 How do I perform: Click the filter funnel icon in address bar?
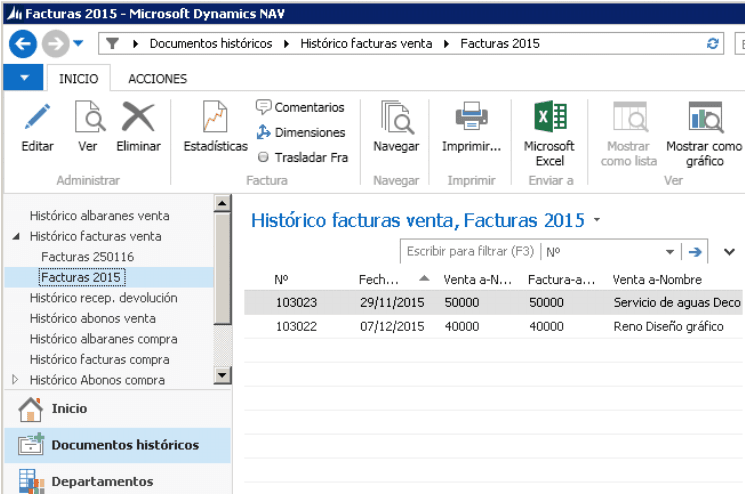(112, 44)
